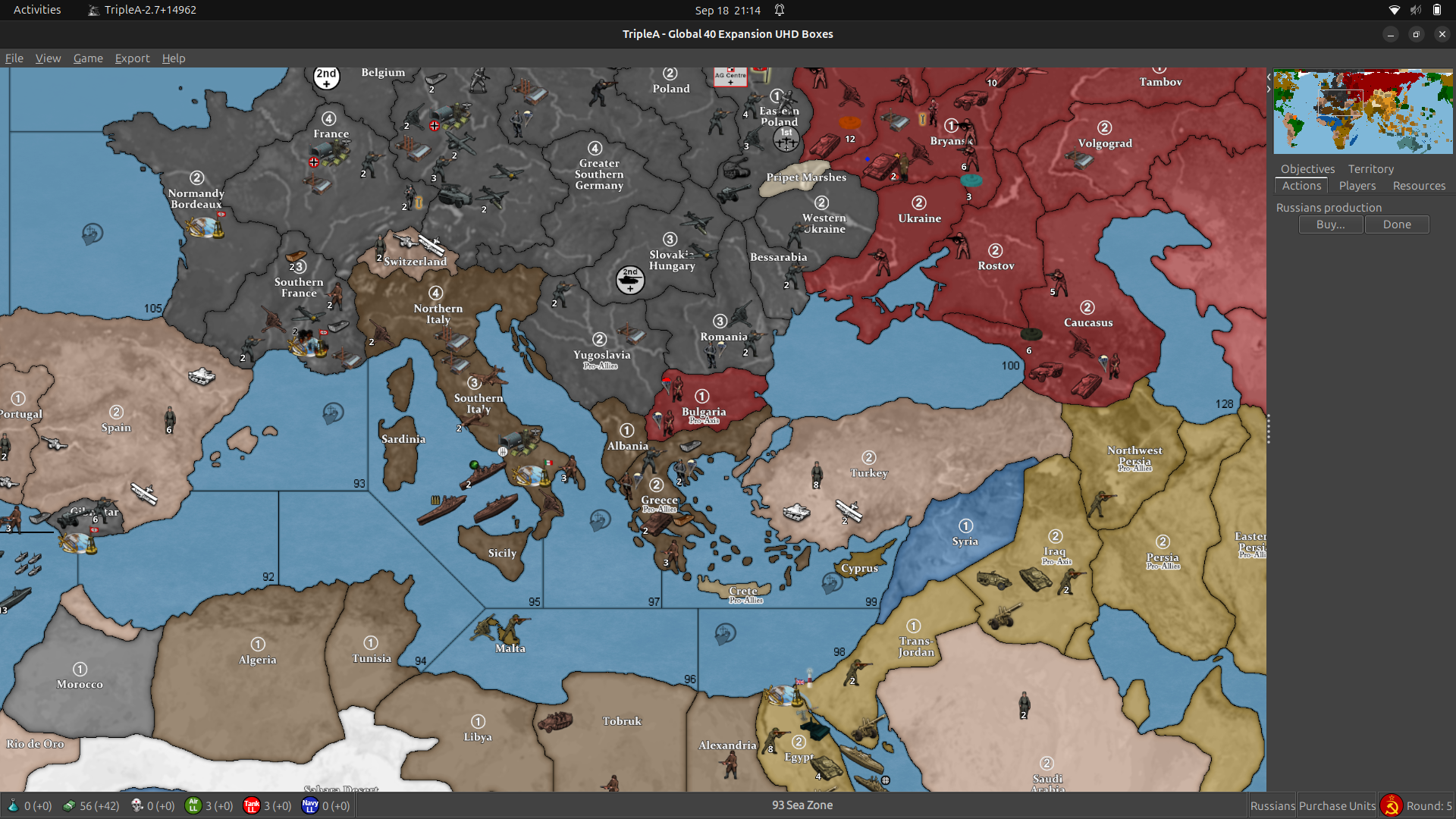Select the white tank in Turkey
This screenshot has height=819, width=1456.
coord(796,512)
